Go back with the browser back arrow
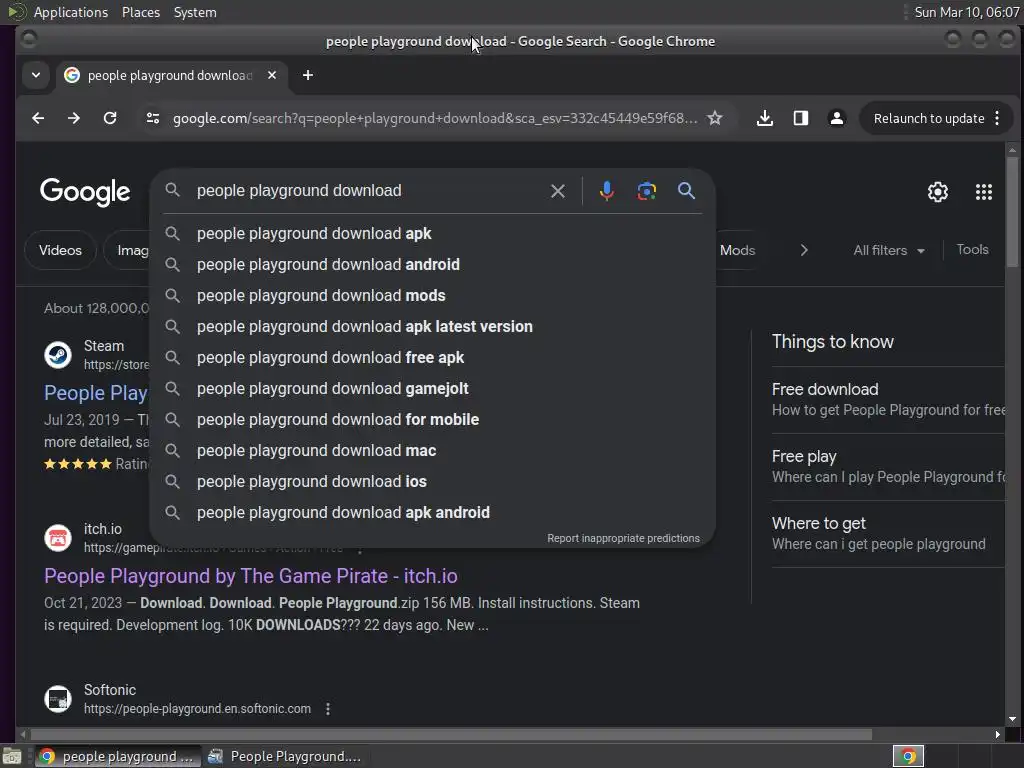 coord(38,118)
